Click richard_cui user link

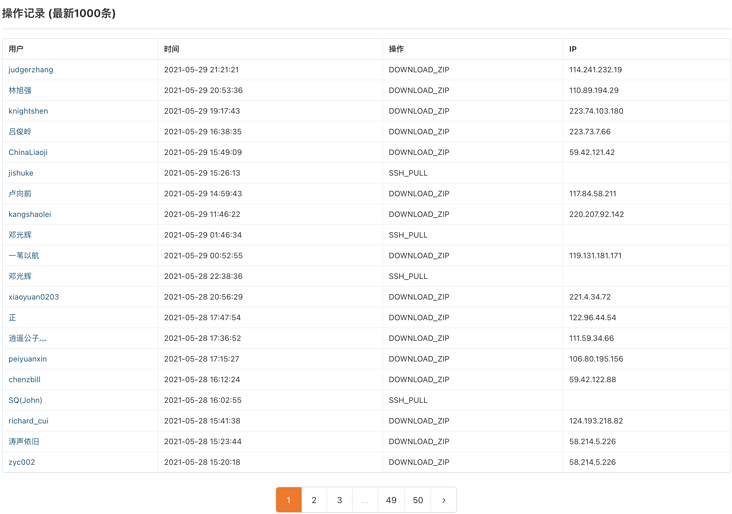tap(28, 421)
